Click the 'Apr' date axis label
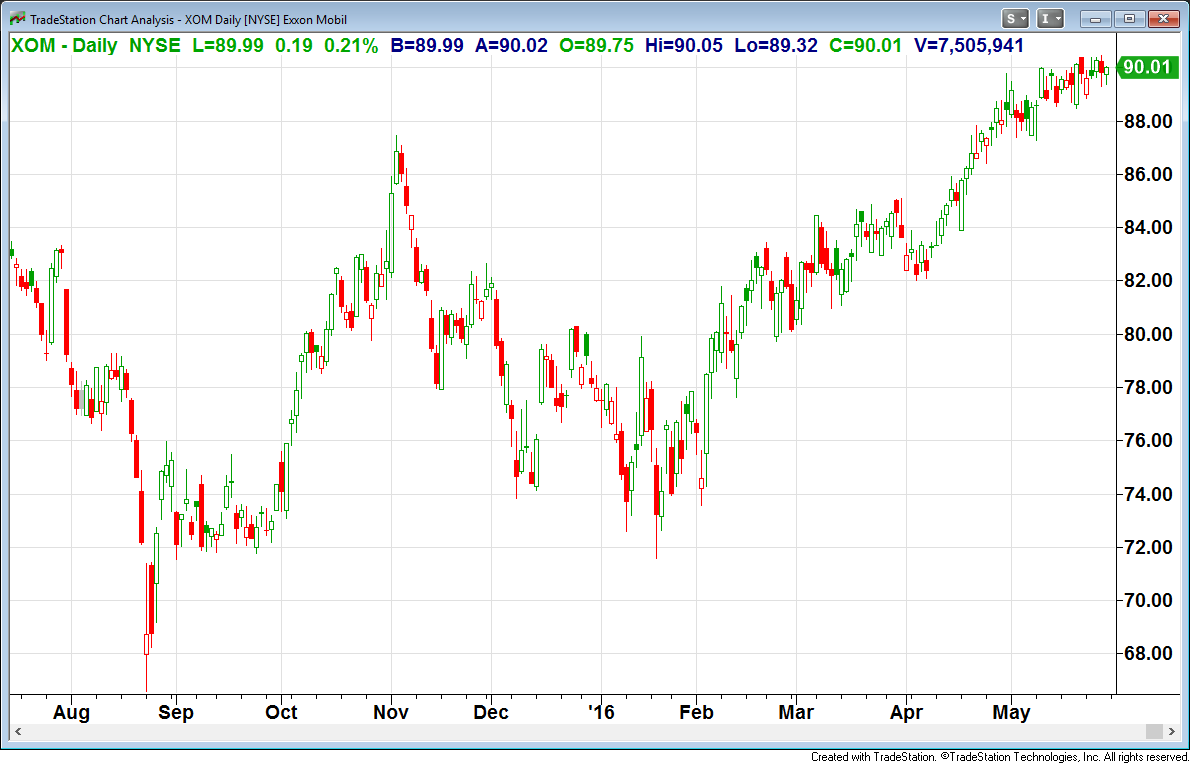This screenshot has width=1190, height=763. pos(906,713)
